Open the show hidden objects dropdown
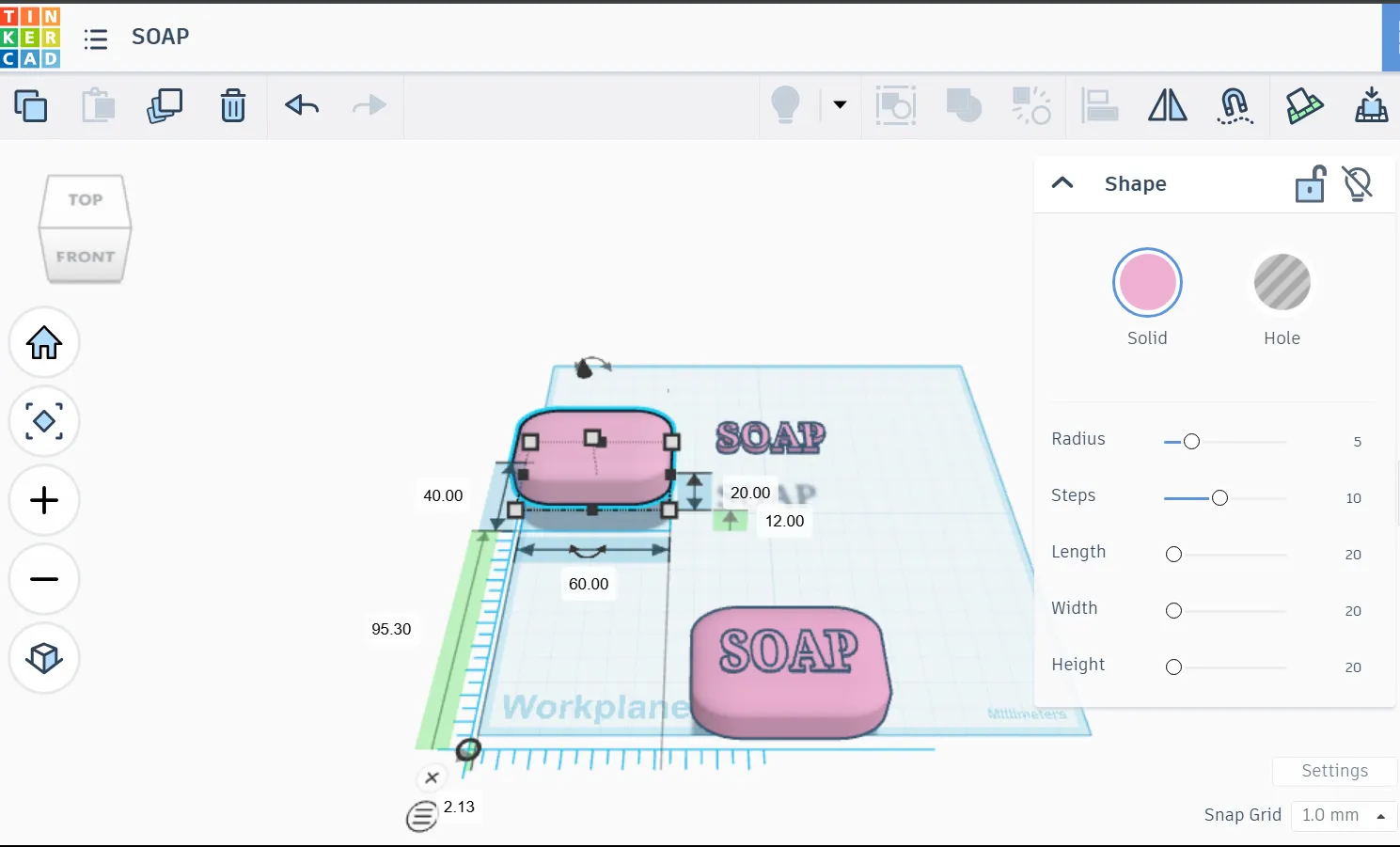 pos(838,105)
